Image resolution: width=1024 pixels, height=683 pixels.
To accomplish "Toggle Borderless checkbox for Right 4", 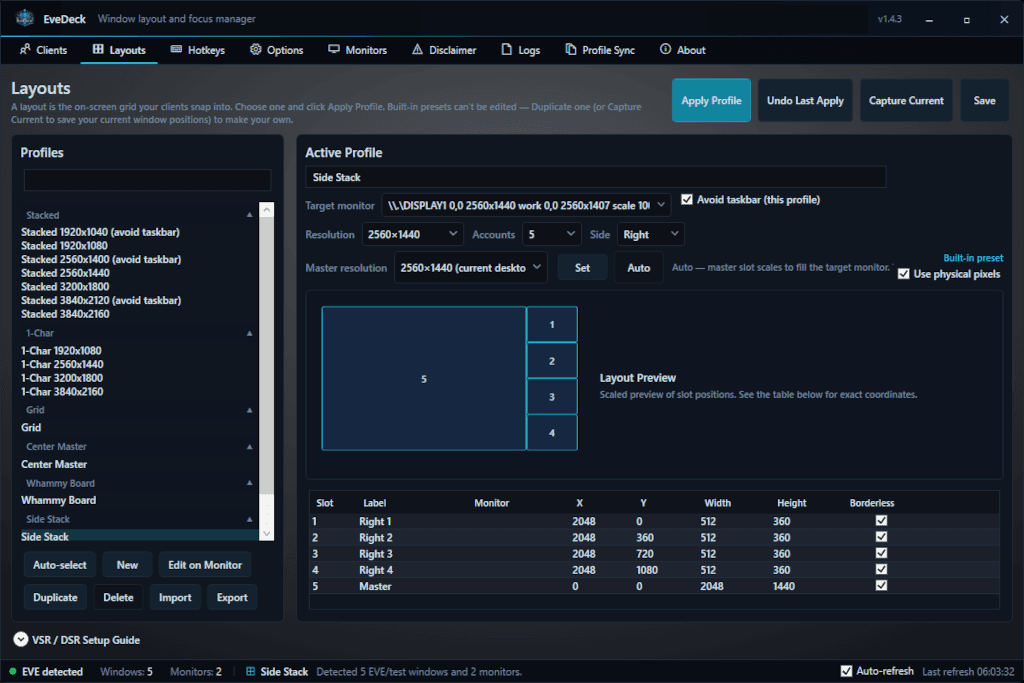I will tap(881, 569).
